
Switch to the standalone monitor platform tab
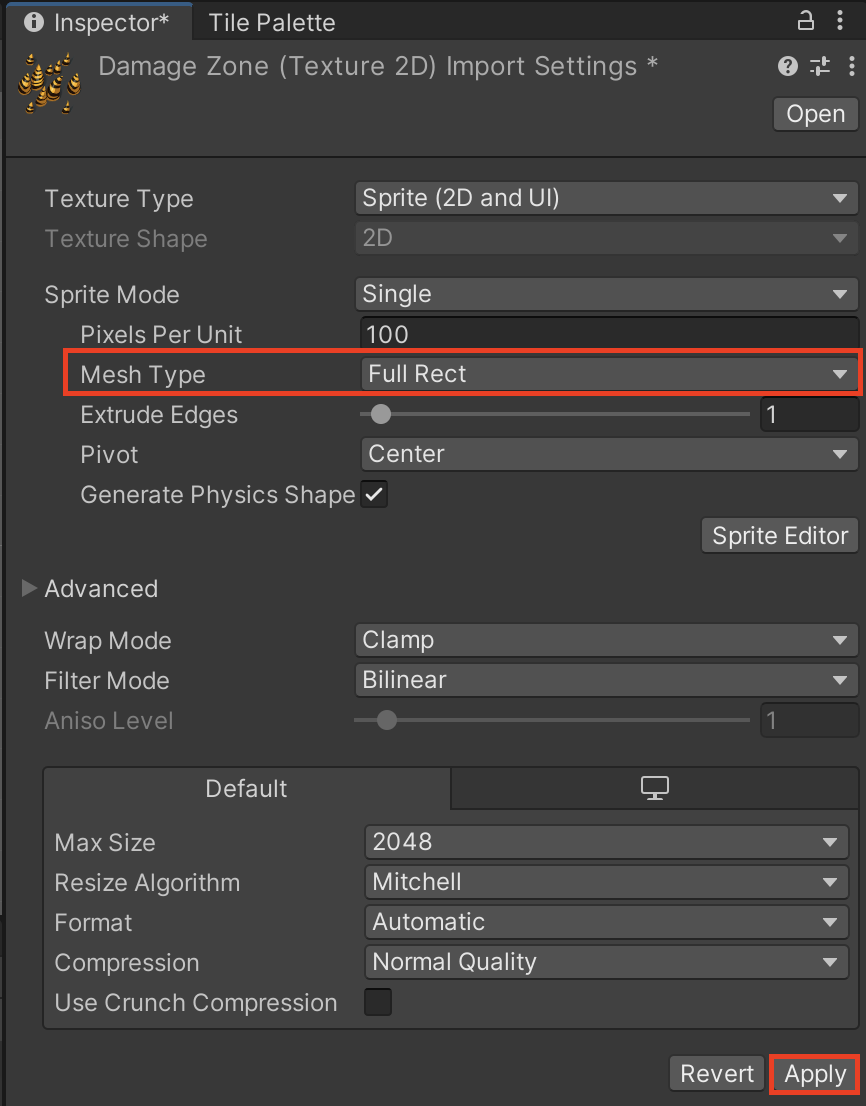[x=654, y=789]
